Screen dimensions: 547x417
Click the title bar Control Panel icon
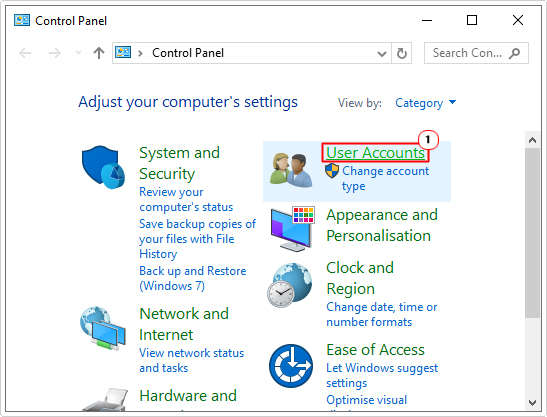pos(22,20)
